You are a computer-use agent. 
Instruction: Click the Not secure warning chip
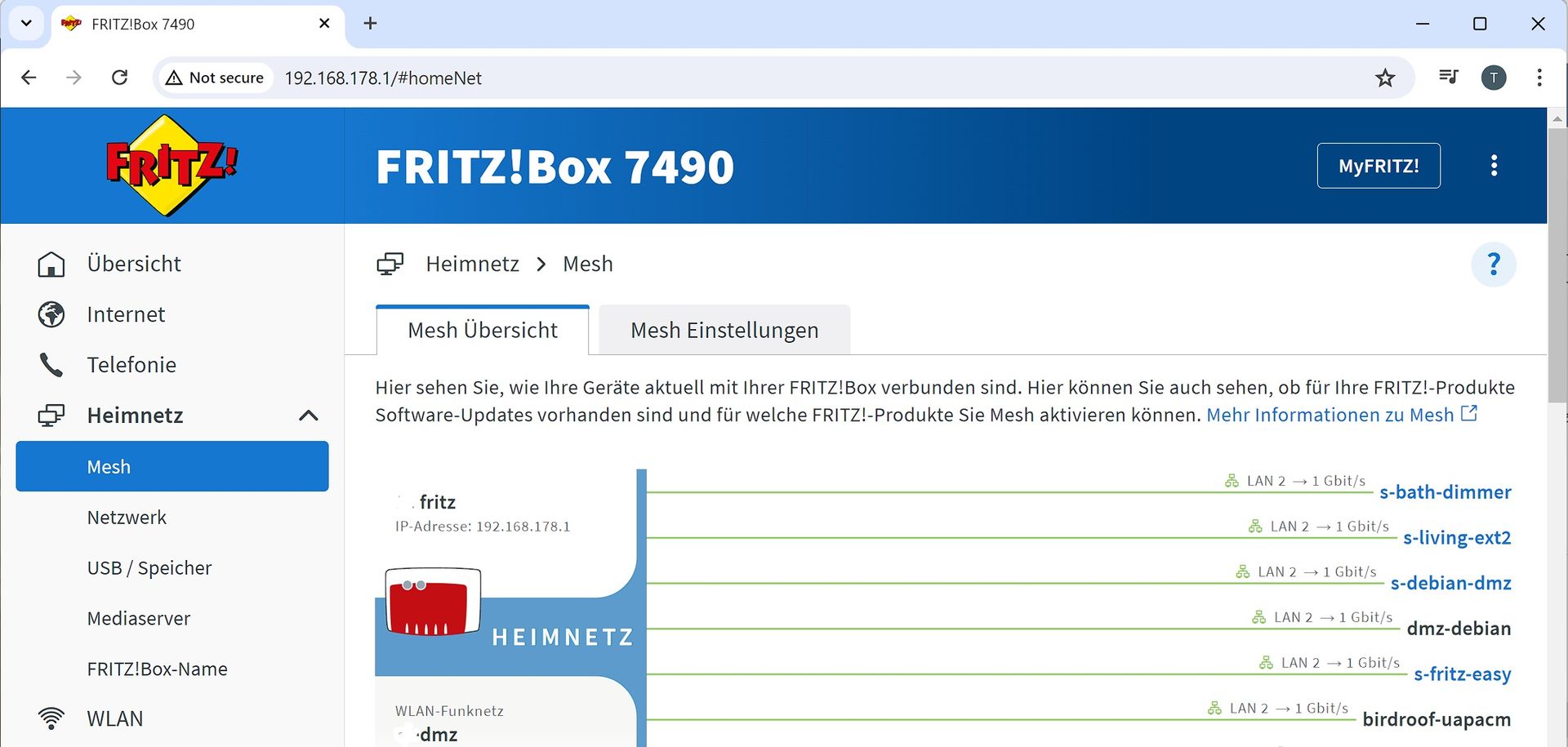(x=215, y=78)
